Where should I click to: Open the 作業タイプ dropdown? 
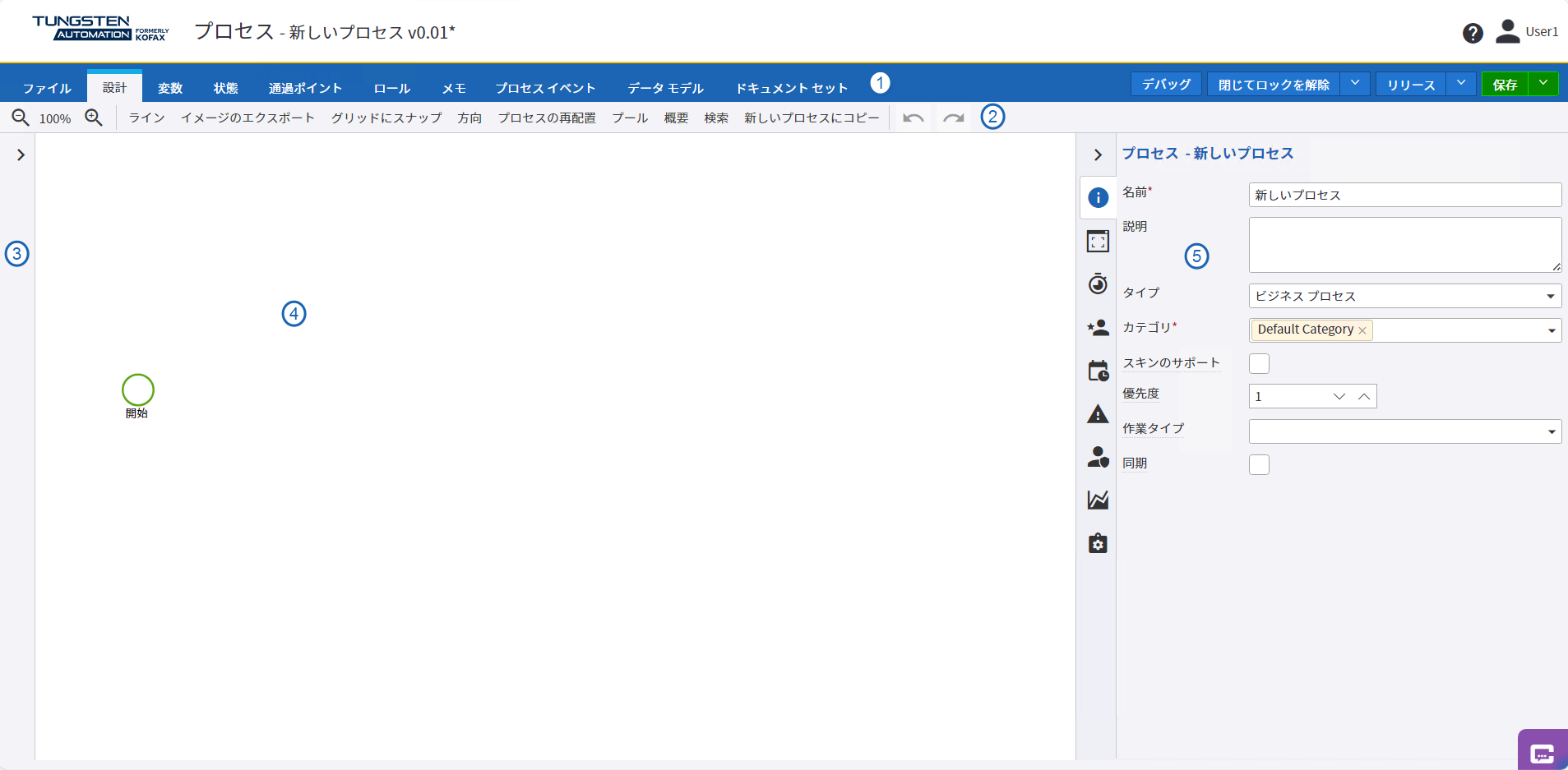tap(1551, 431)
